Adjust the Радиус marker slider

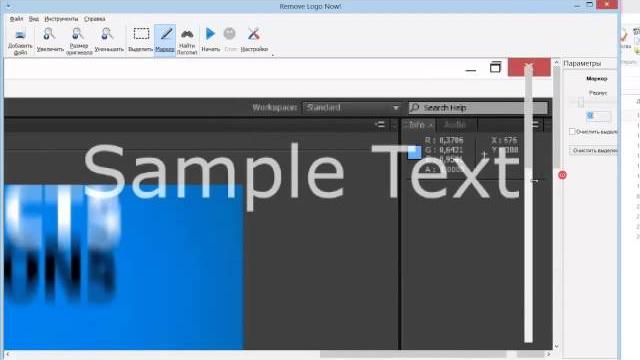pyautogui.click(x=580, y=102)
